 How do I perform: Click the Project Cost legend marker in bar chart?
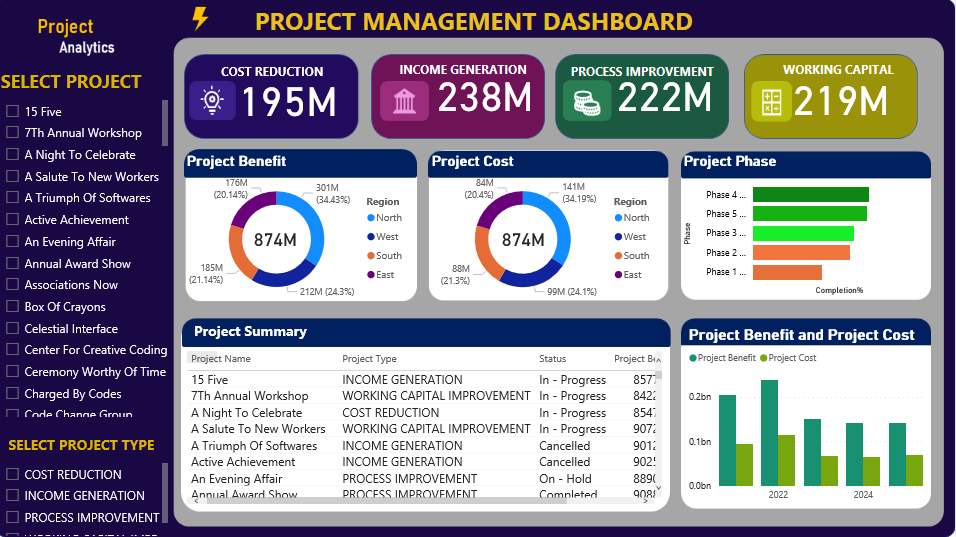coord(764,358)
